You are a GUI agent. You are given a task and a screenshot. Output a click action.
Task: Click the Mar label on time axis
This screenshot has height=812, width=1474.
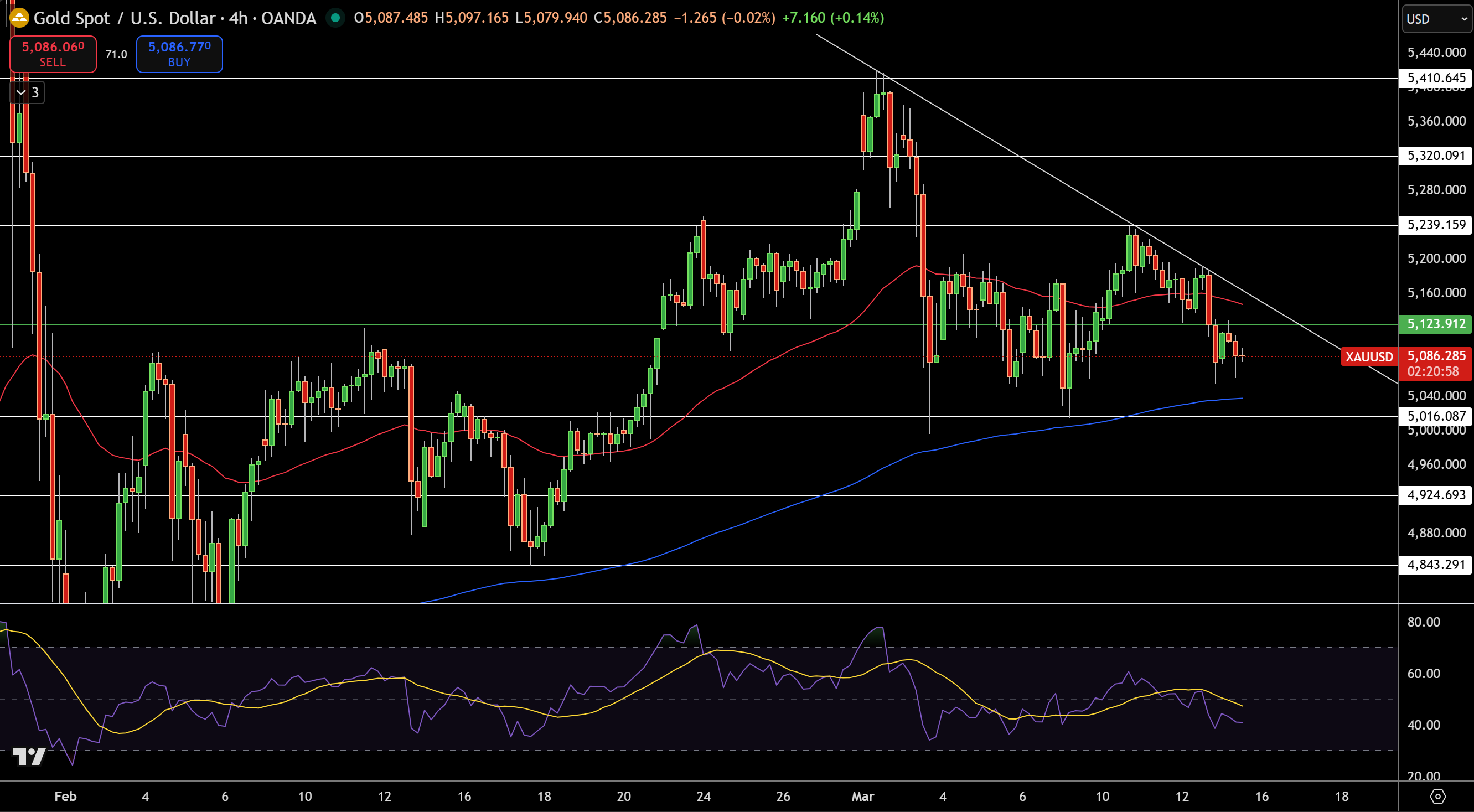click(x=862, y=796)
